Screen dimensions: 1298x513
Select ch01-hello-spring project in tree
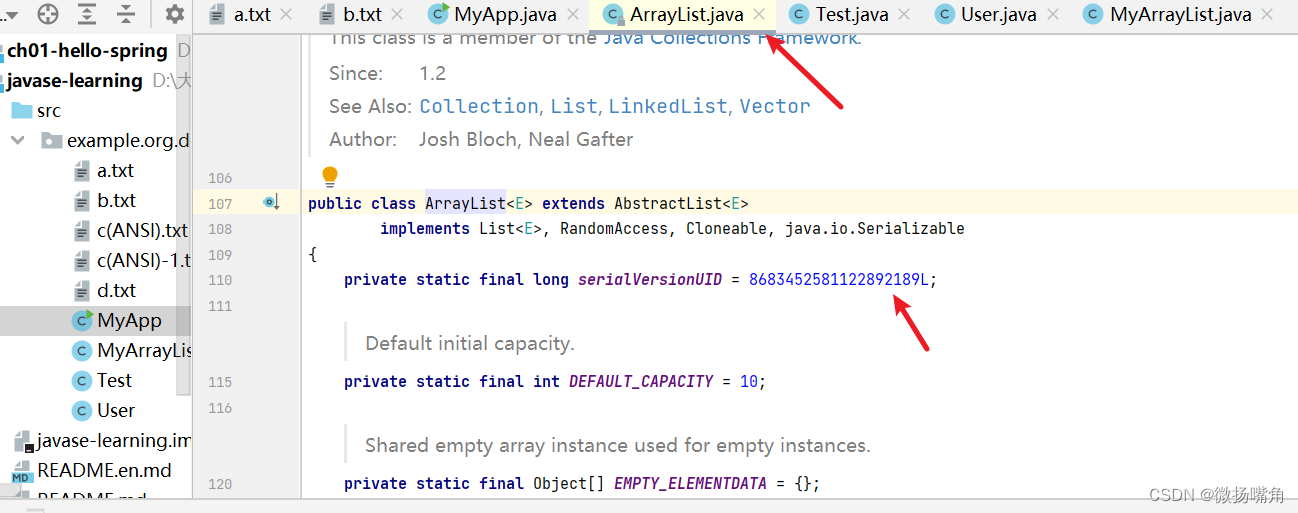point(88,50)
